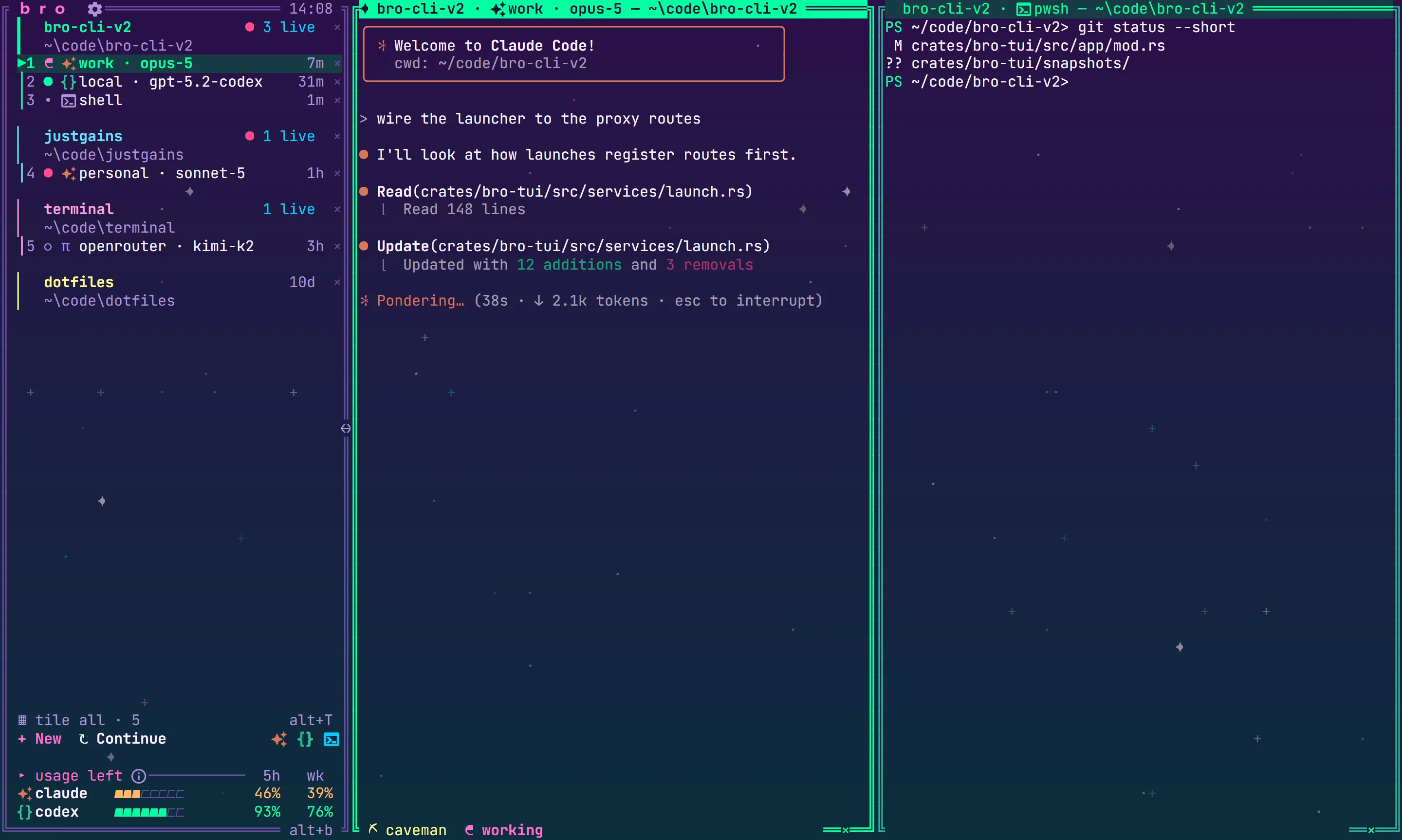
Task: Click the sidebar resize handle arrow icon
Action: 346,428
